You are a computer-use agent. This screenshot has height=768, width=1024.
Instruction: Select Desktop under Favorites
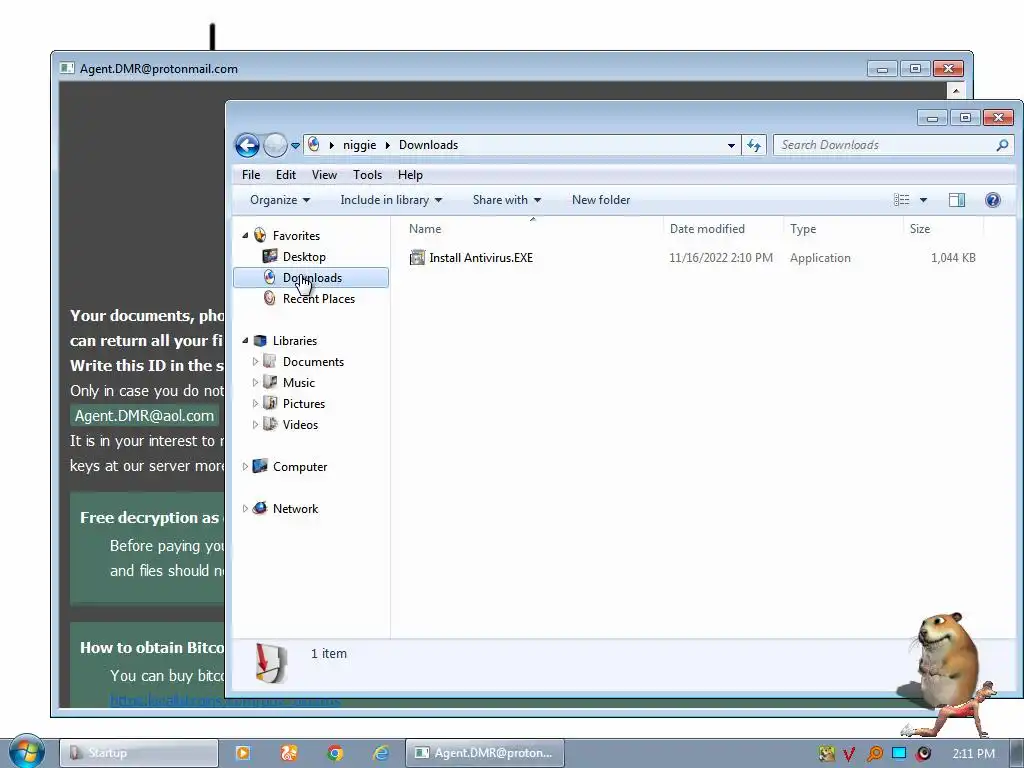[304, 257]
